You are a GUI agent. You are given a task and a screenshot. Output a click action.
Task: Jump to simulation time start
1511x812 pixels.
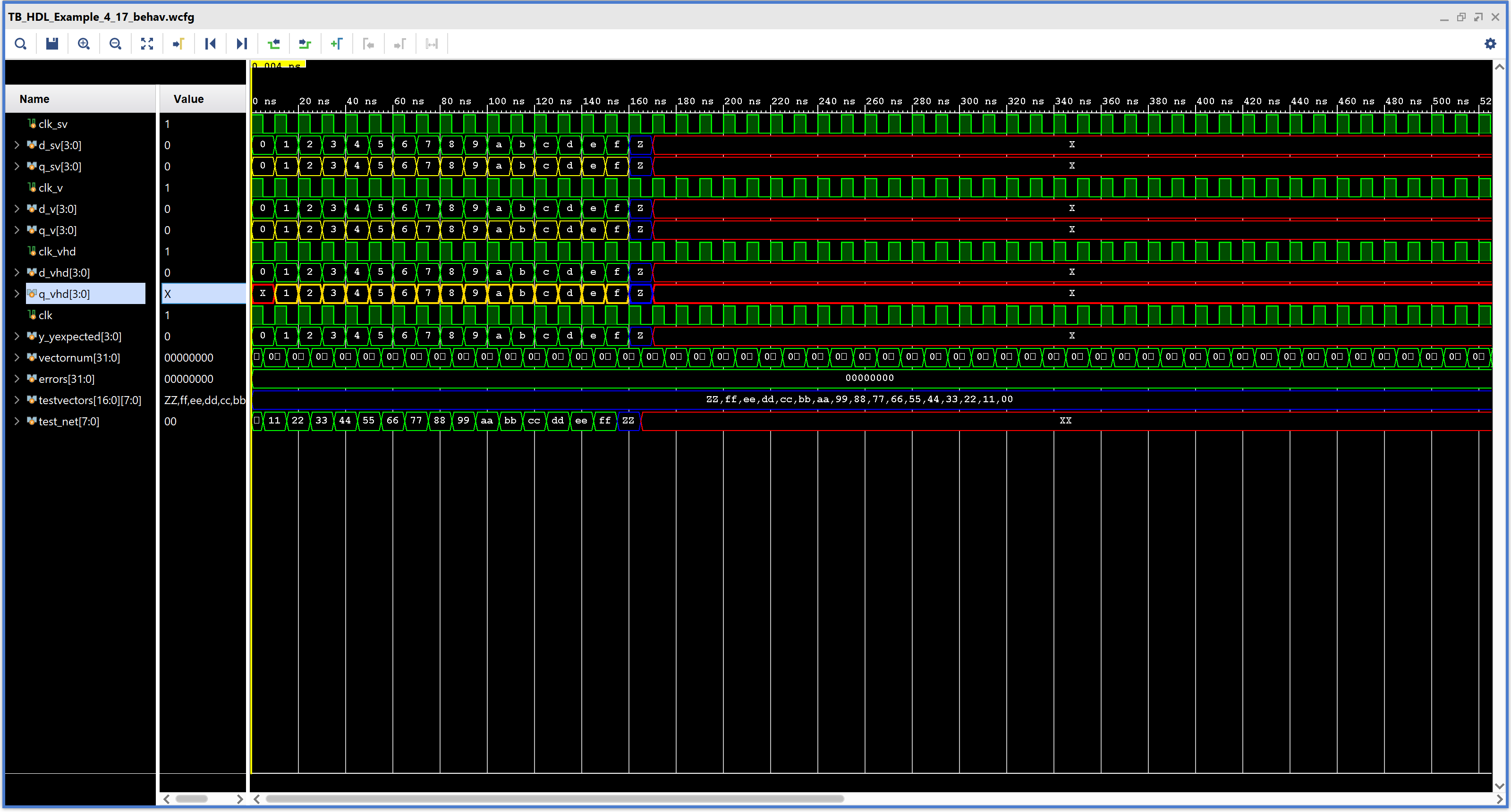coord(211,44)
